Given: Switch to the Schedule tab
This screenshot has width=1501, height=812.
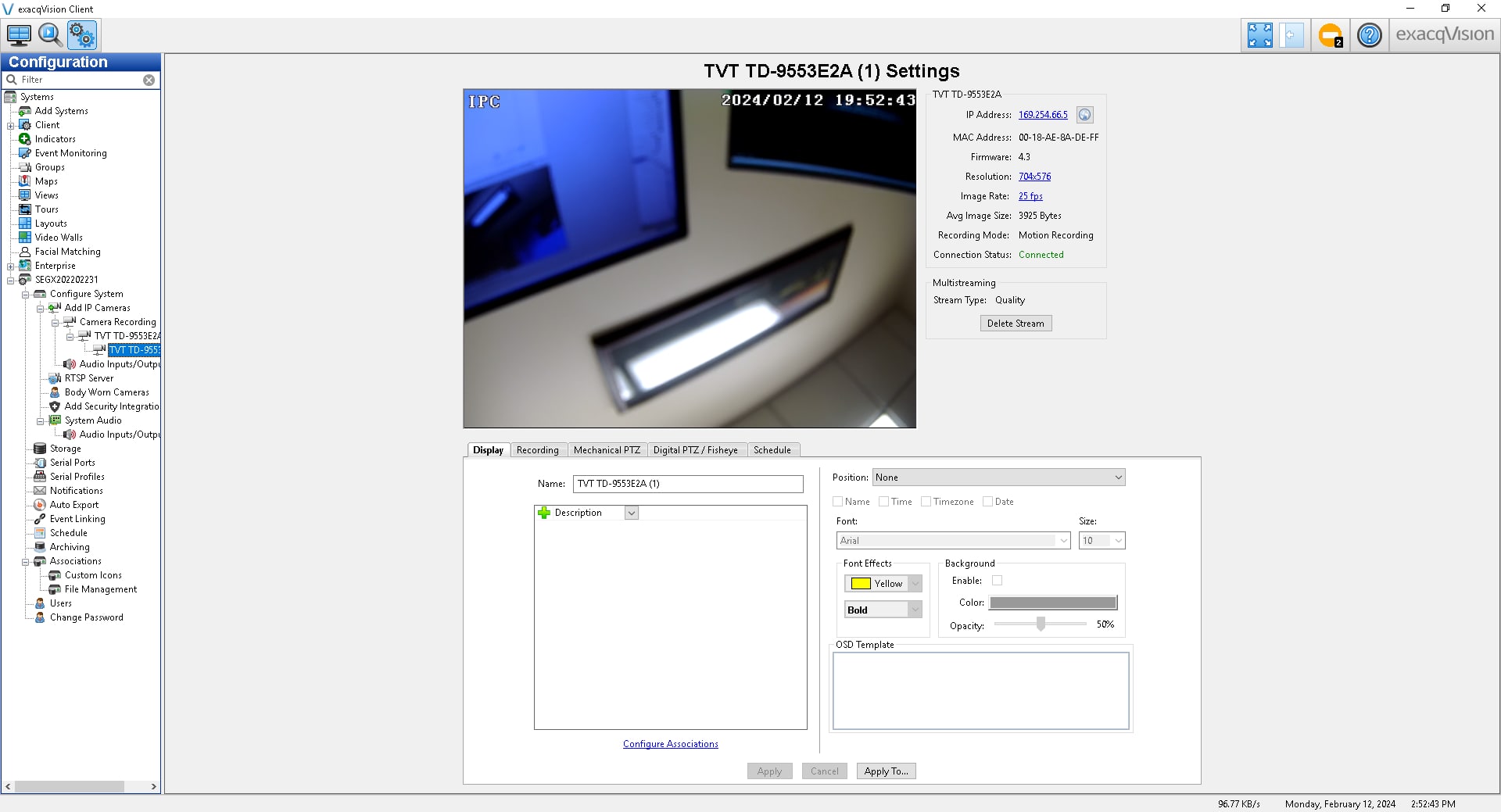Looking at the screenshot, I should (772, 450).
